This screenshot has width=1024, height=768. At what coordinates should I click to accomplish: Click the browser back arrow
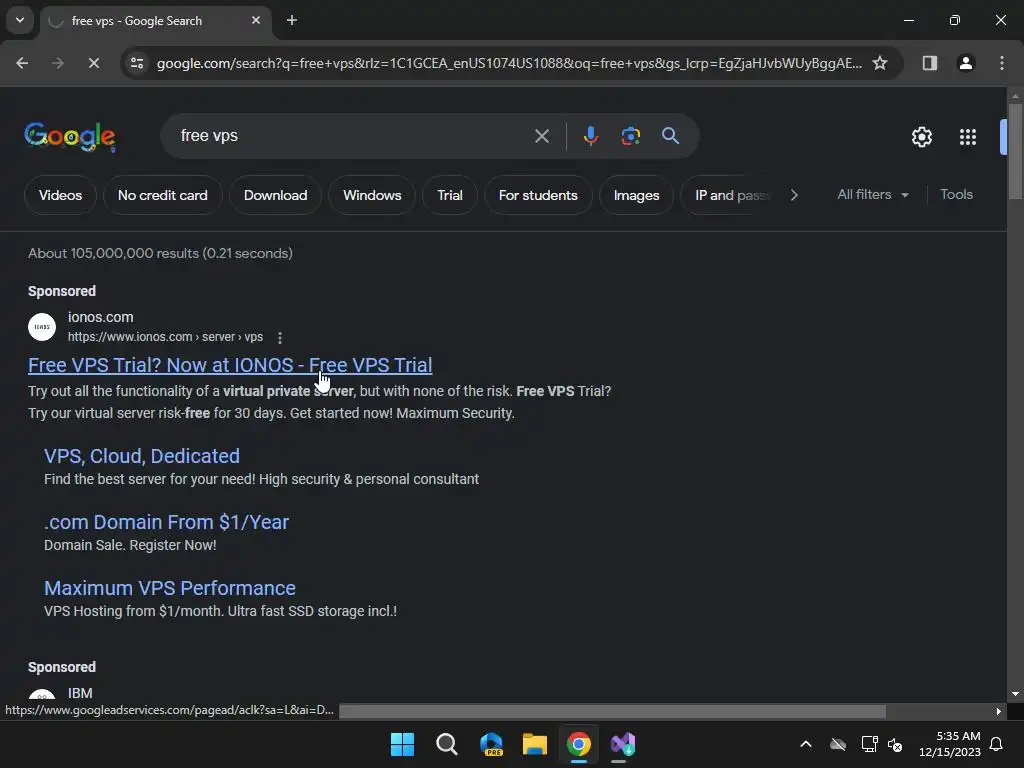[22, 63]
